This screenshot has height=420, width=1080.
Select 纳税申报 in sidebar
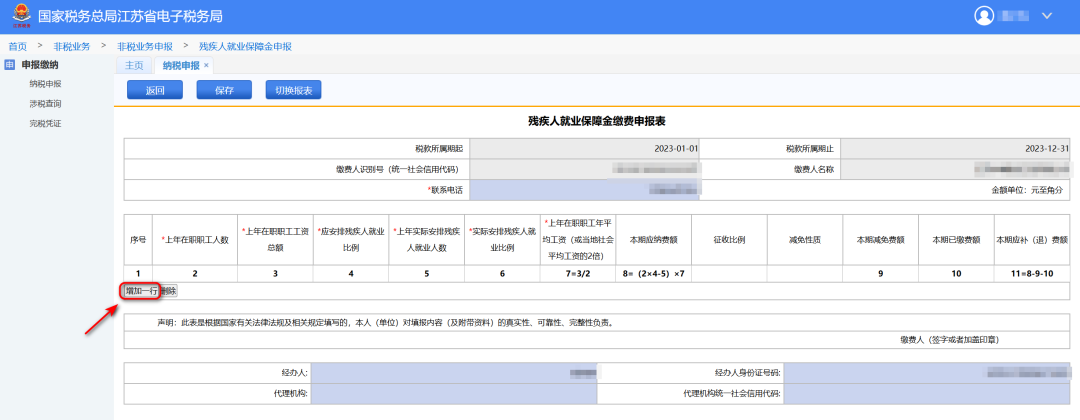(45, 84)
